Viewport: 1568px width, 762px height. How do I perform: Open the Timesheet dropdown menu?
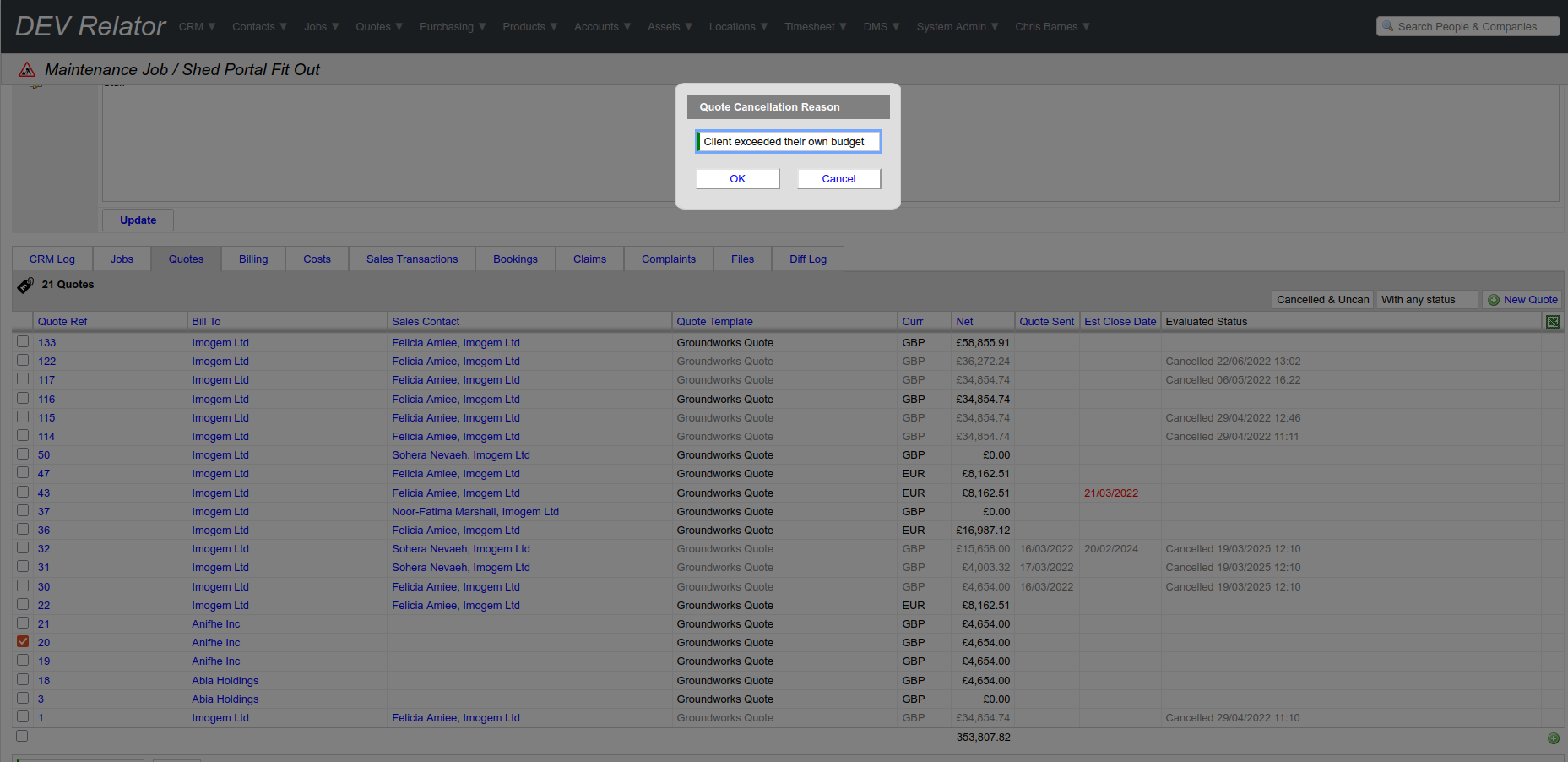point(816,27)
